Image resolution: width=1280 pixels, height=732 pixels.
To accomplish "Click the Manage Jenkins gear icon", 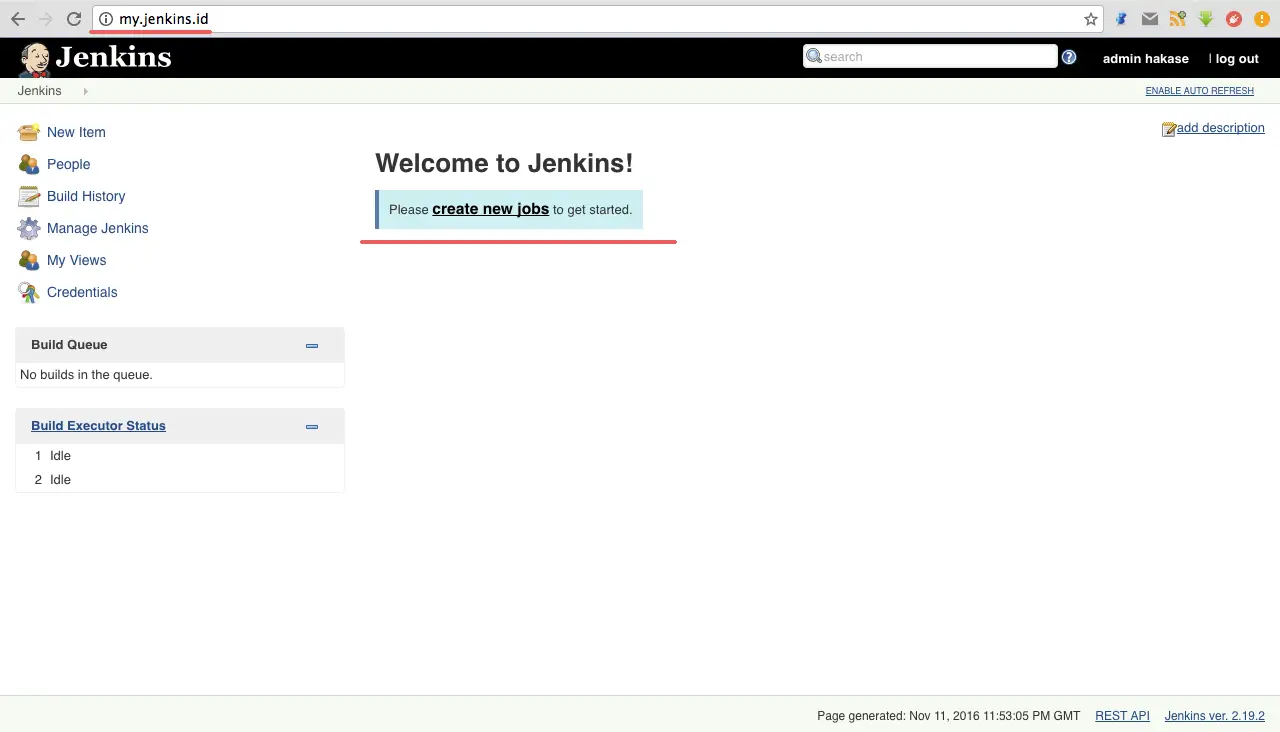I will 28,228.
